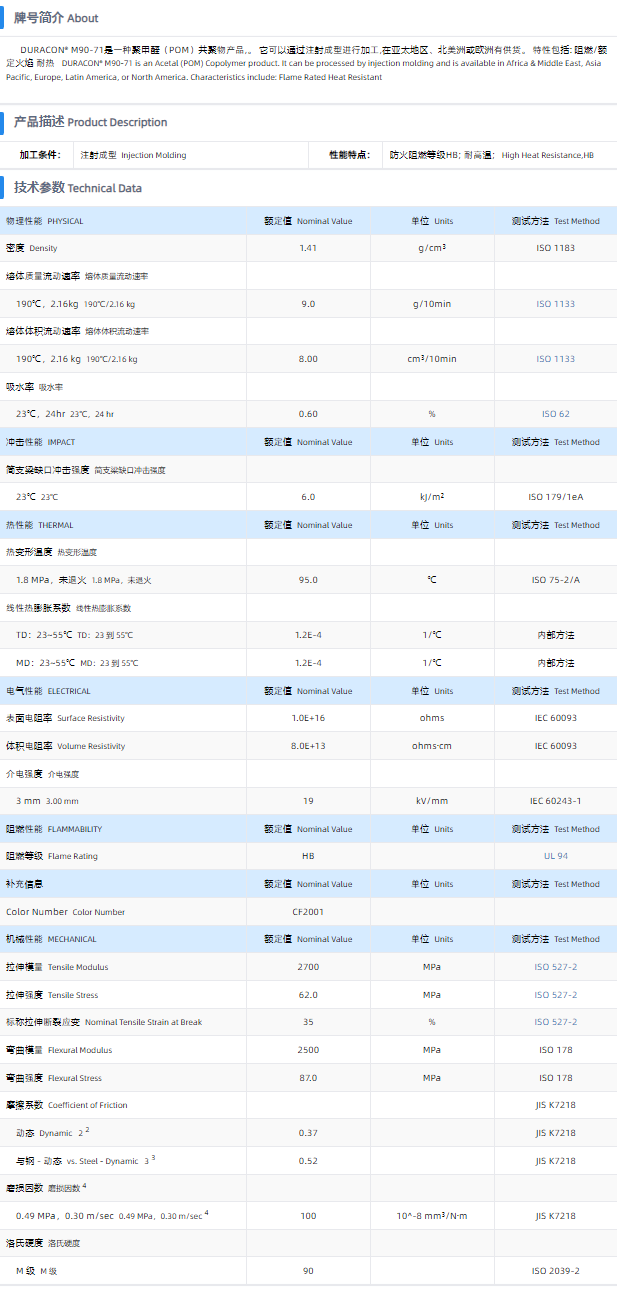The height and width of the screenshot is (1292, 617).
Task: Open ISO 527-2 link for Tensile Stress
Action: pos(555,995)
